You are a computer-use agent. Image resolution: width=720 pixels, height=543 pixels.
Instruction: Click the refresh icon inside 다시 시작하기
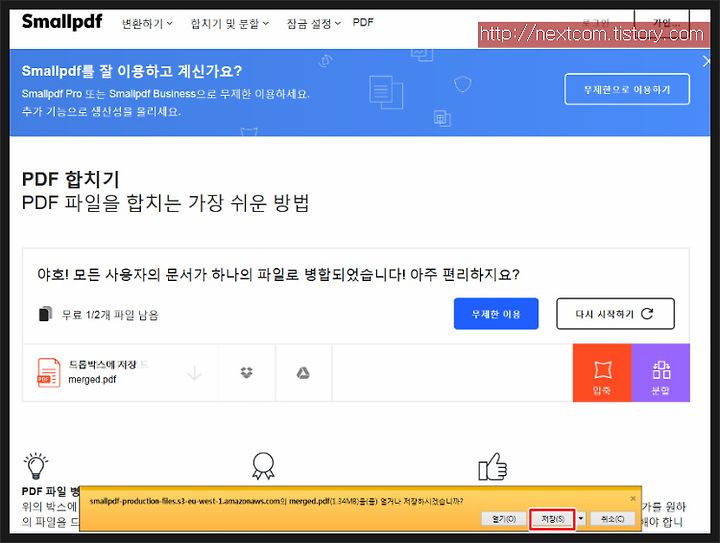point(647,313)
